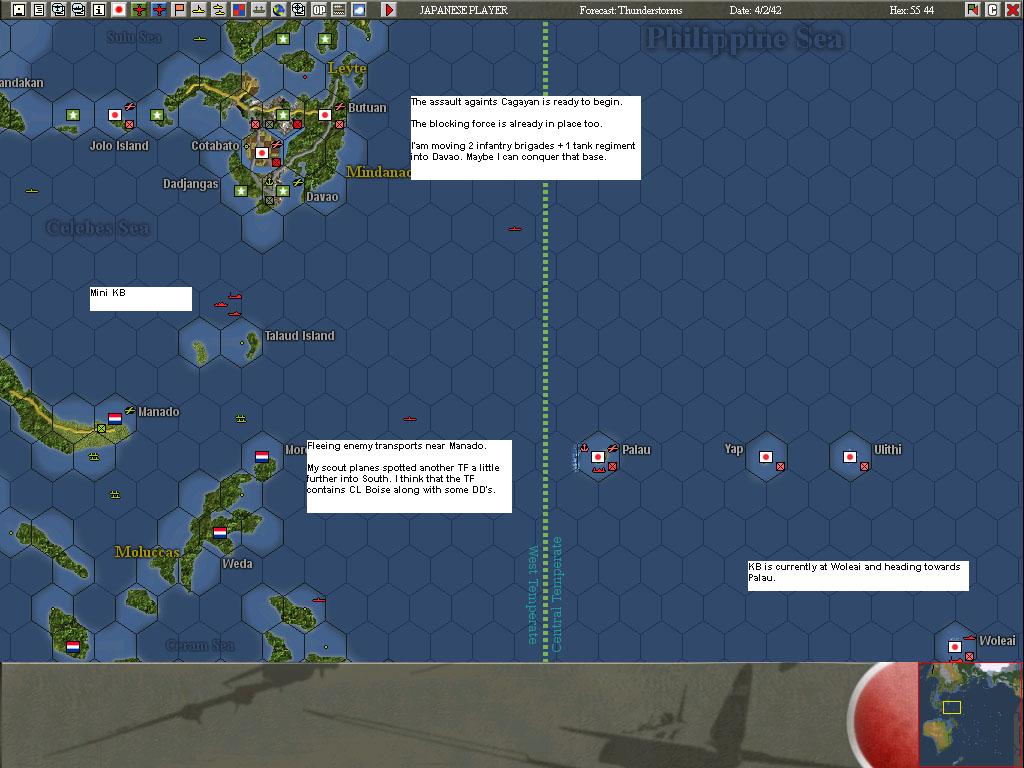Viewport: 1024px width, 768px height.
Task: Select the red ship east of Manado
Action: pyautogui.click(x=409, y=419)
